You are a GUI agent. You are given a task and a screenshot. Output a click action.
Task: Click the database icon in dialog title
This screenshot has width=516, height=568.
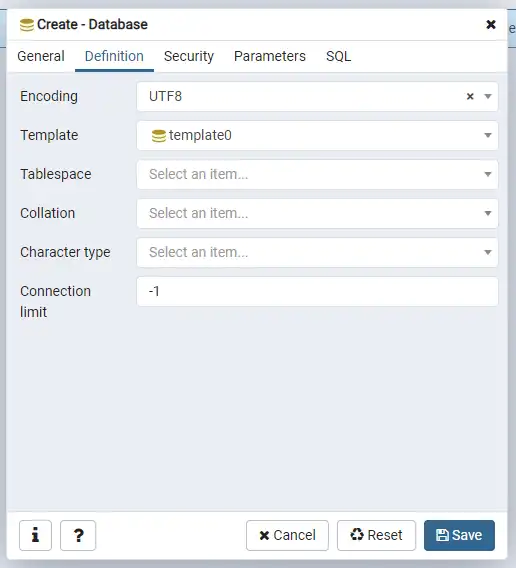tap(27, 25)
